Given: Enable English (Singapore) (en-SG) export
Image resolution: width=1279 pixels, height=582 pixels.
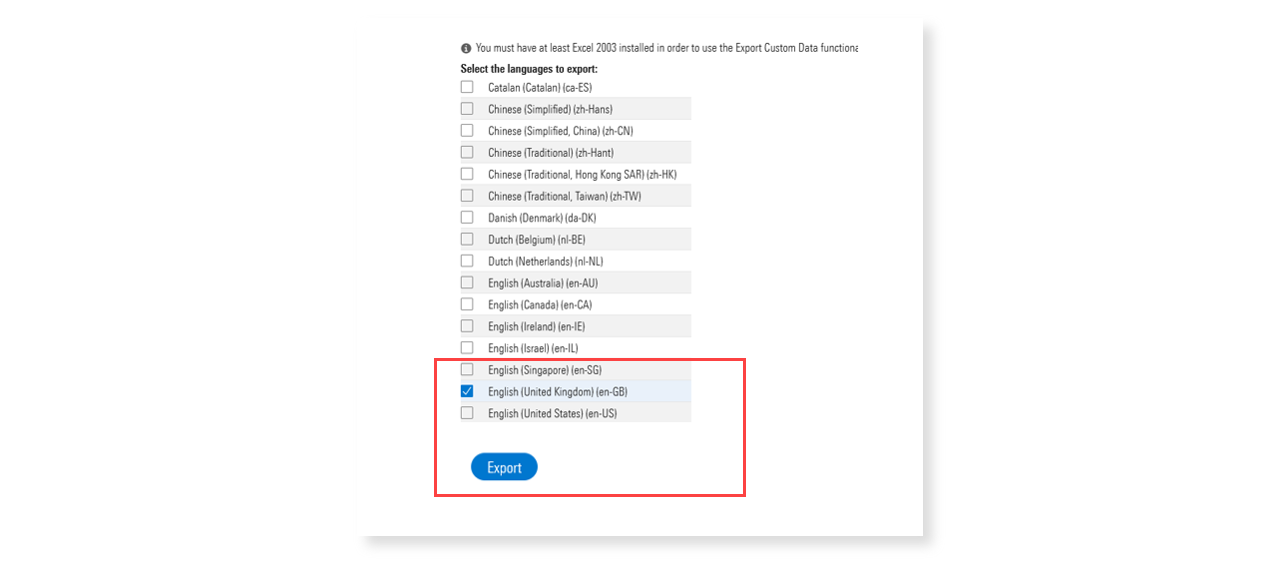Looking at the screenshot, I should point(466,369).
